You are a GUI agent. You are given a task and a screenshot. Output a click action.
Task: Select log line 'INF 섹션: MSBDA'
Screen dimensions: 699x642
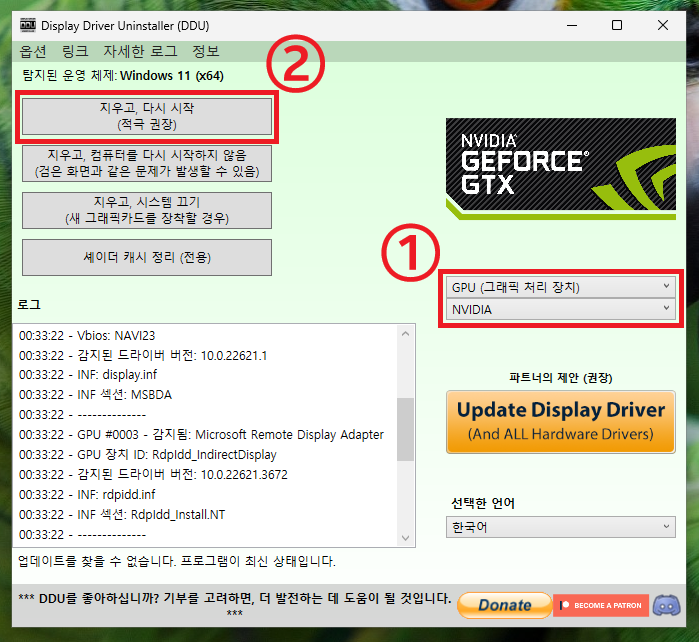(x=95, y=395)
